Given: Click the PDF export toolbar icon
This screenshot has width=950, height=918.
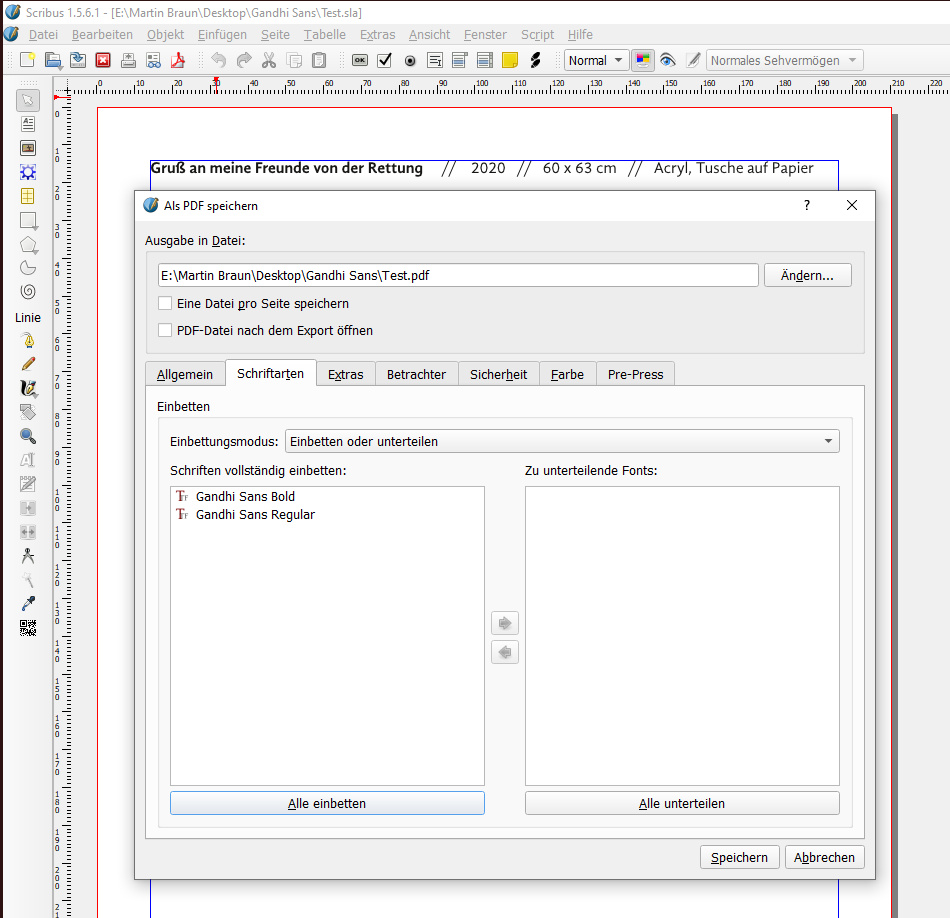Looking at the screenshot, I should pyautogui.click(x=177, y=60).
